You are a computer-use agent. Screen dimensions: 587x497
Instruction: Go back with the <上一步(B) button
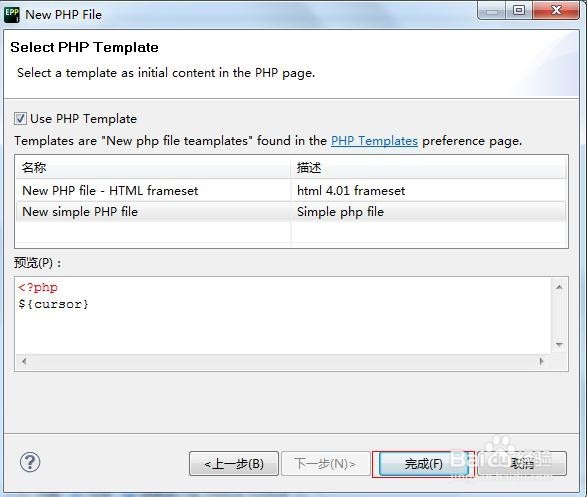(x=234, y=464)
